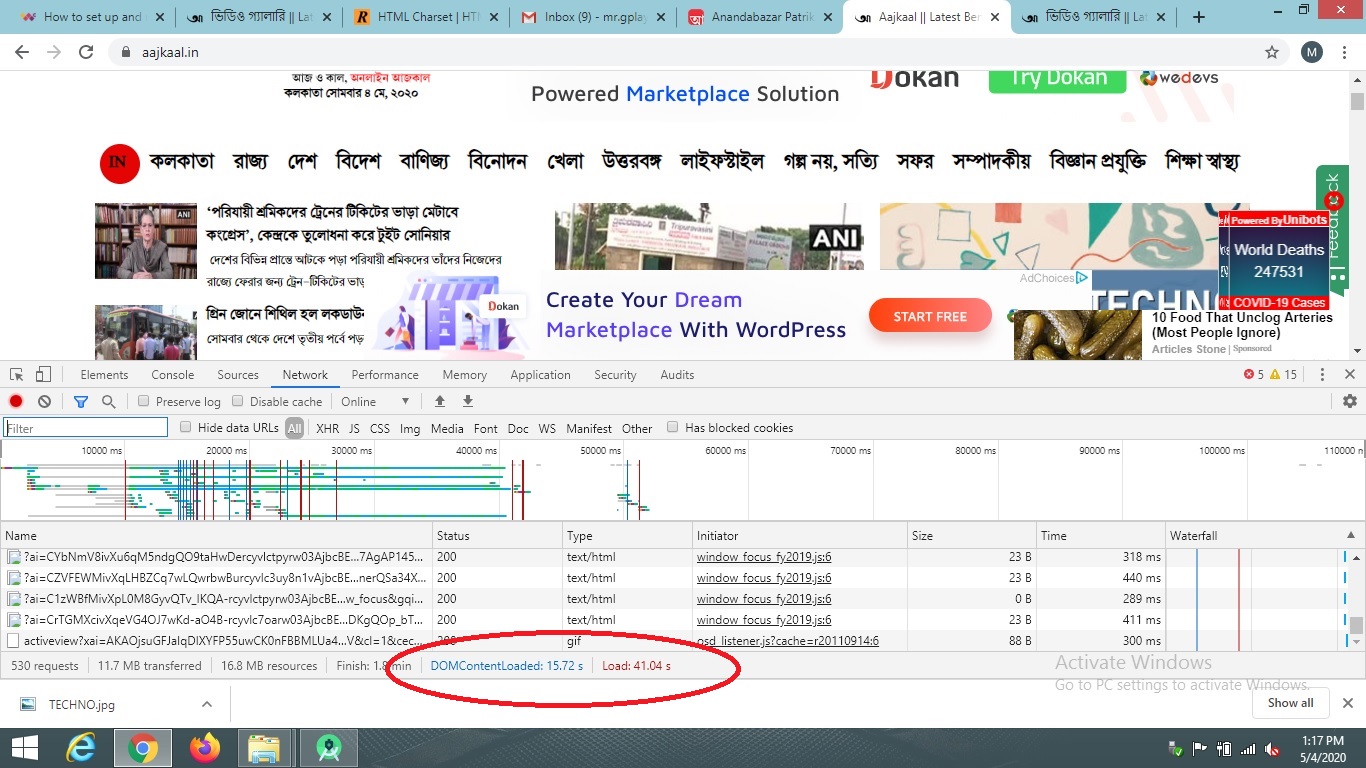Open Firefox from the taskbar
Viewport: 1366px width, 768px height.
[204, 748]
